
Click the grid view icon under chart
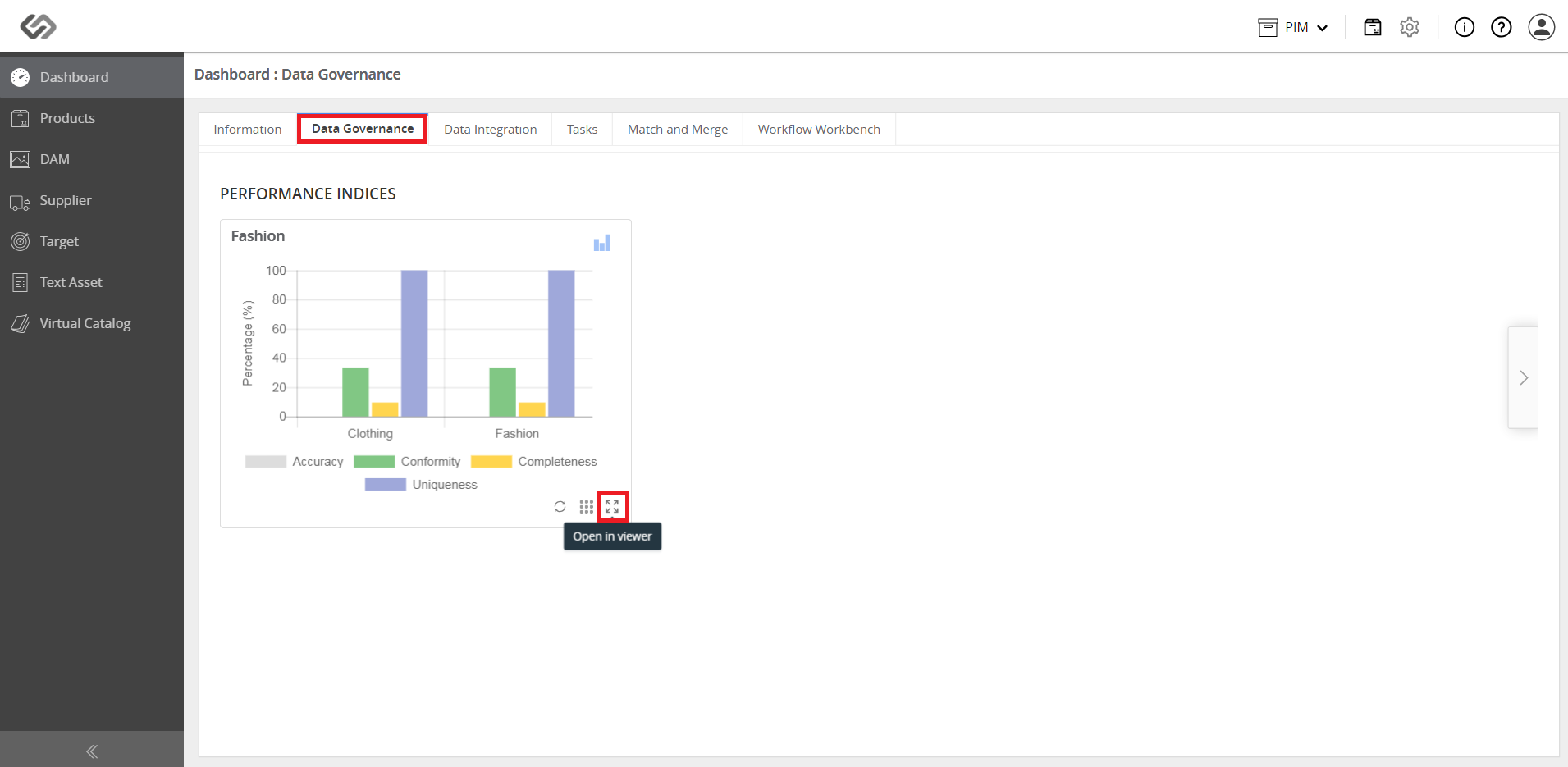coord(586,507)
